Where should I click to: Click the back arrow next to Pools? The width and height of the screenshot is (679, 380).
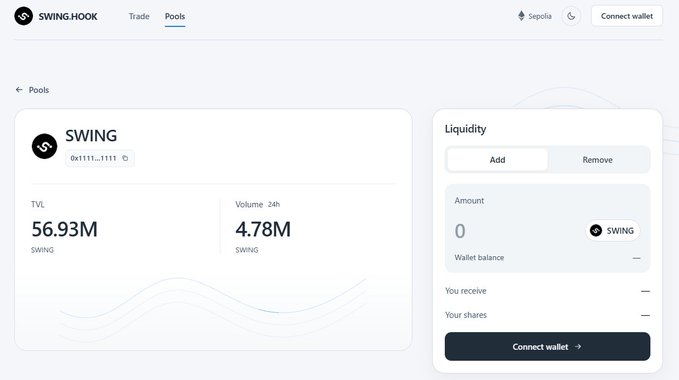point(19,90)
